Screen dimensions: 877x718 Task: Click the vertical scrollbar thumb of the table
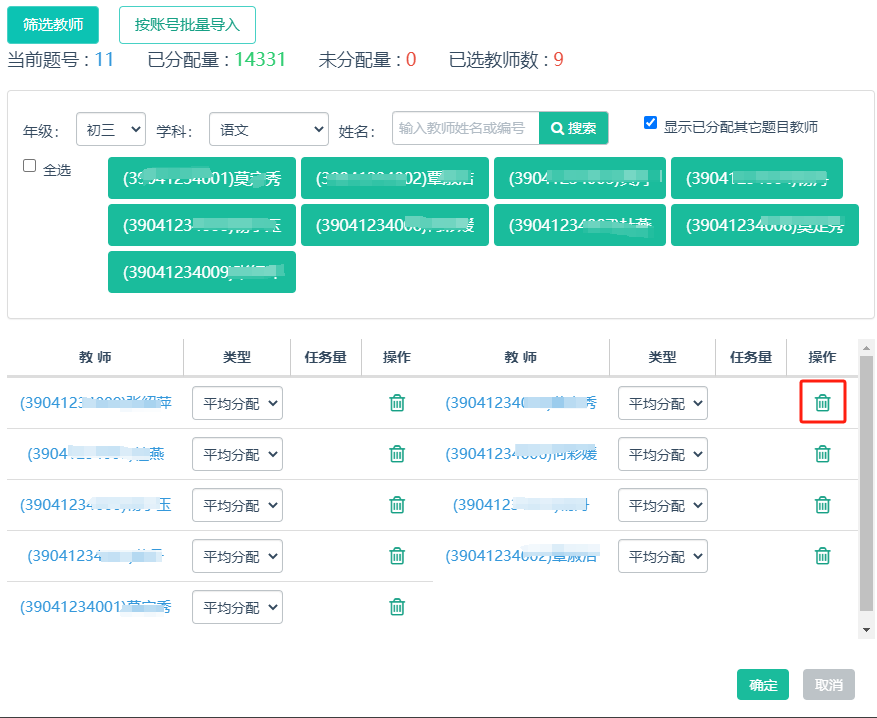pos(866,483)
